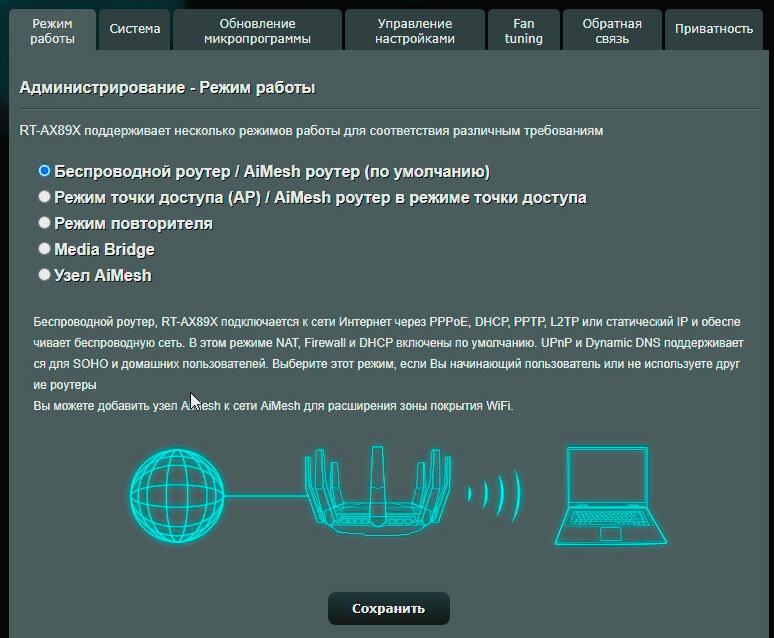Switch to the Обратная связь tab
Viewport: 774px width, 638px height.
click(612, 31)
